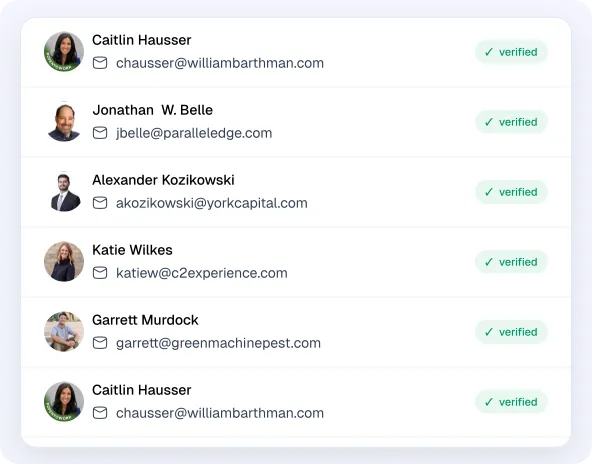Click the envelope icon beside jbelle@paralleledge.com
The height and width of the screenshot is (464, 592).
click(100, 133)
